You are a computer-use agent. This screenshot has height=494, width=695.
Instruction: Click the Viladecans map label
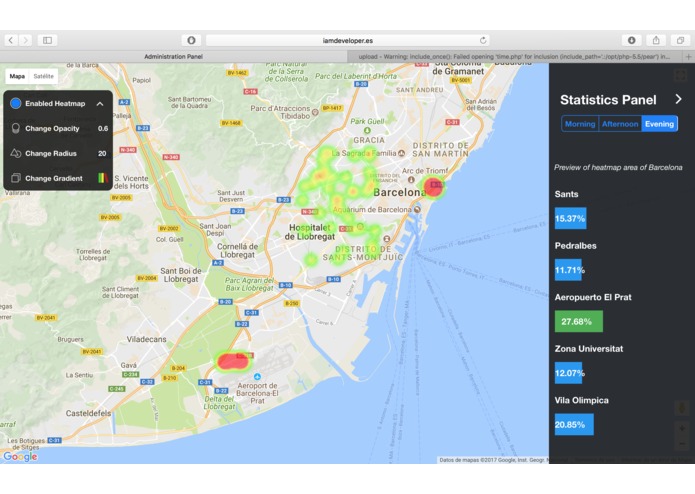147,339
